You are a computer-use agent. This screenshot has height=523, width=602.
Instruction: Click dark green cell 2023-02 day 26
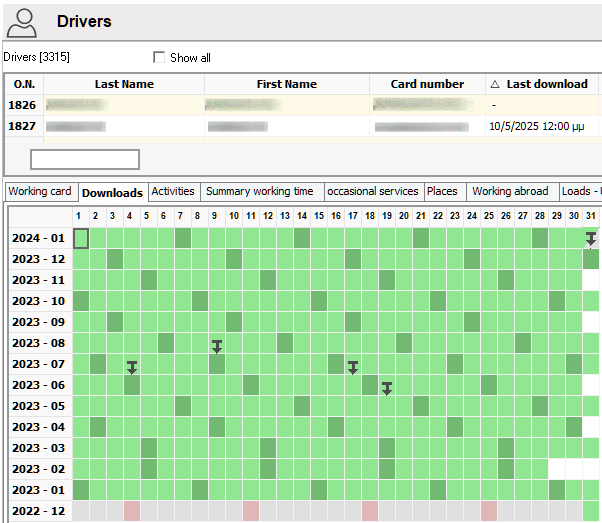point(506,469)
